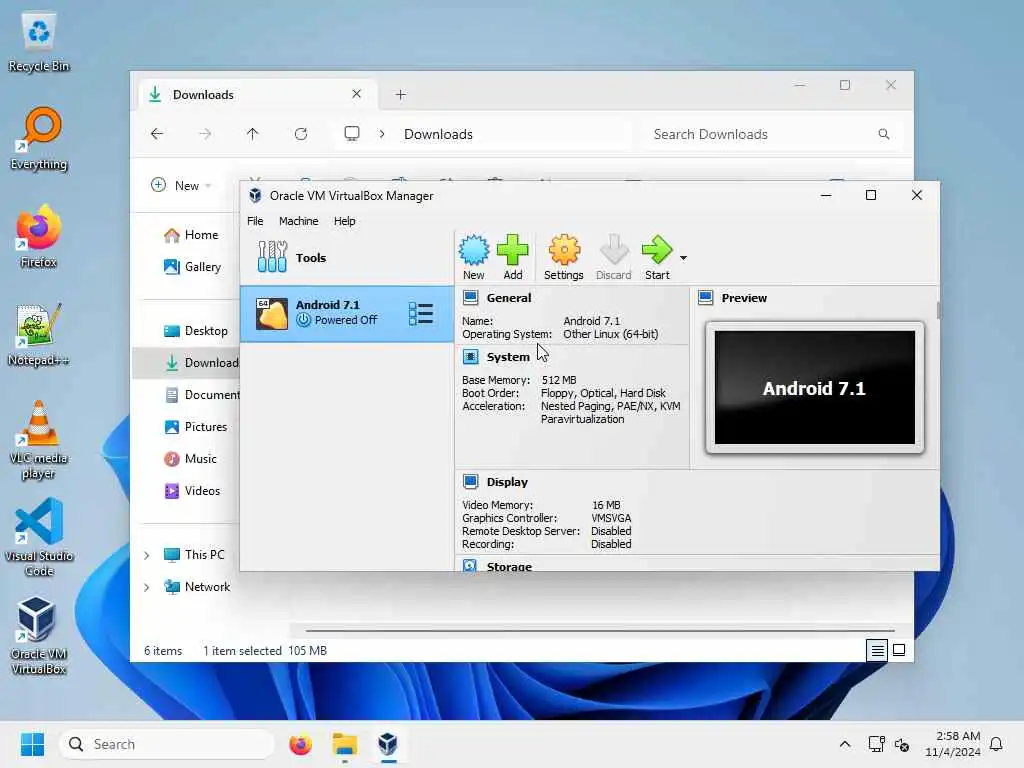Open the File menu in VirtualBox
Screen dimensions: 1024x768
(x=255, y=221)
